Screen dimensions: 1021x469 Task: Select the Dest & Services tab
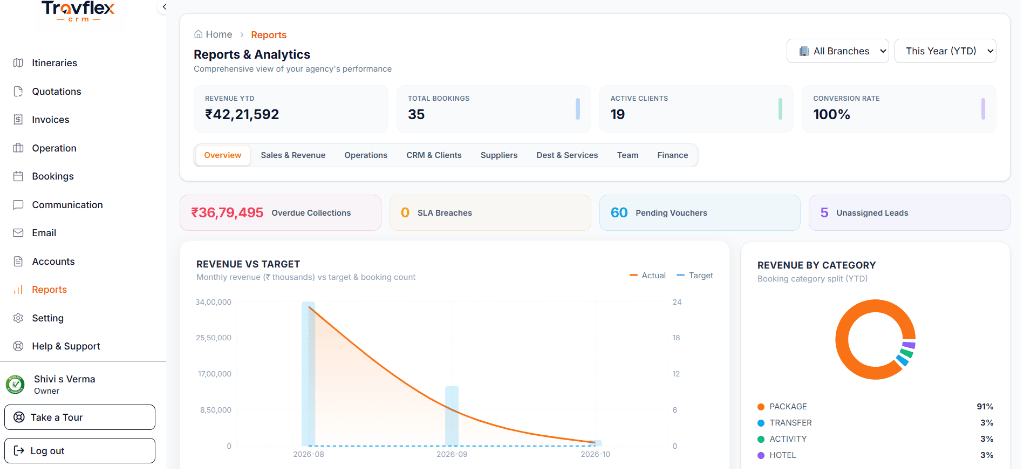click(567, 155)
